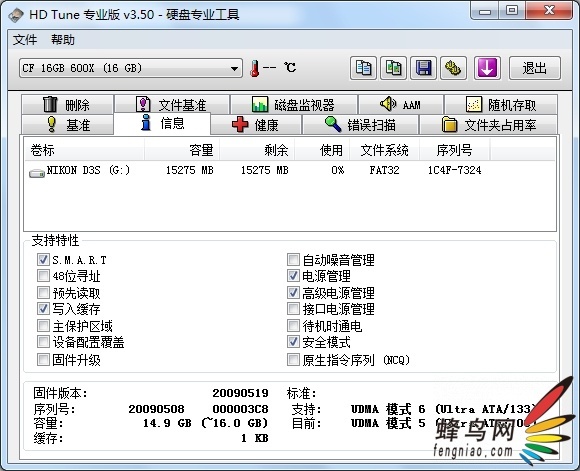This screenshot has height=471, width=580.
Task: Open the 文件 menu
Action: (25, 40)
